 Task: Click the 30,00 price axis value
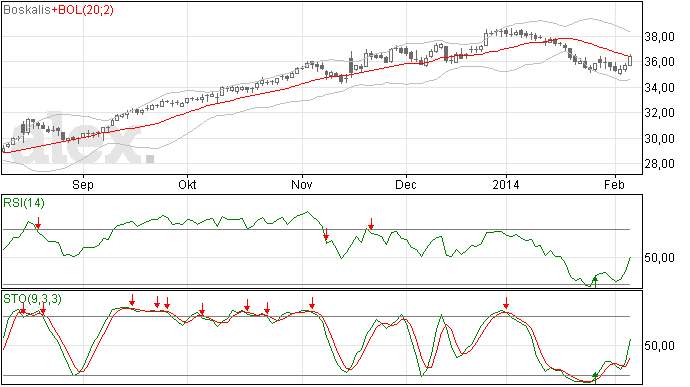click(x=659, y=139)
